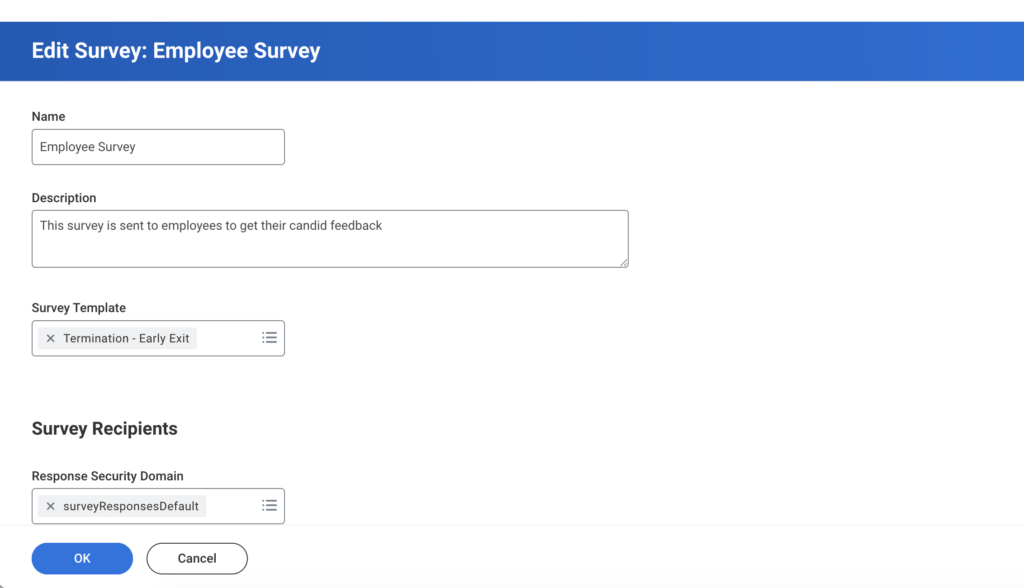Select the surveyResponsesDefault chip
Viewport: 1024px width, 588px height.
click(130, 507)
